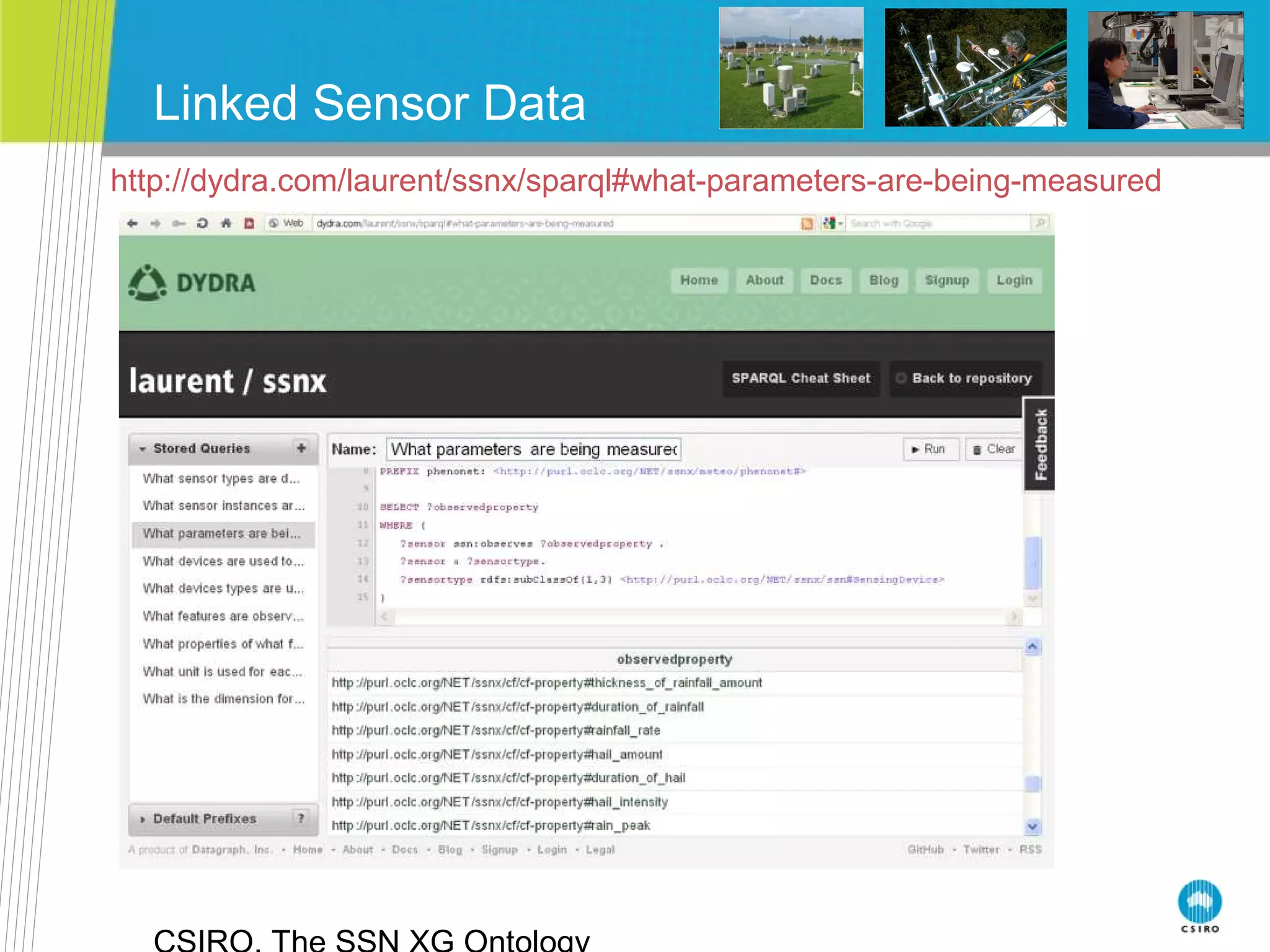Click the duration_of_hail result row
The image size is (1270, 952).
674,778
